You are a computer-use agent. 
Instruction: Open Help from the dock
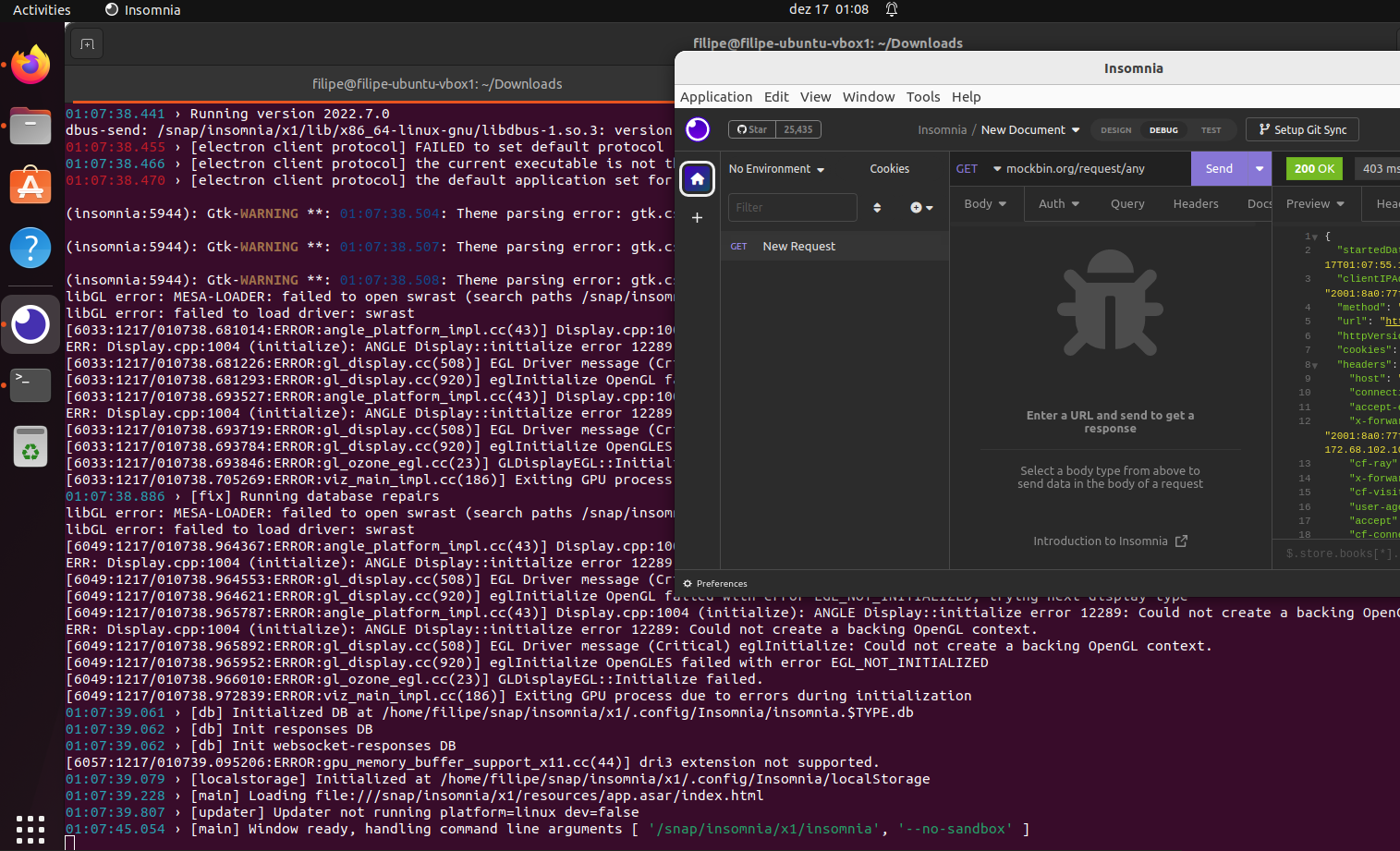(x=30, y=248)
